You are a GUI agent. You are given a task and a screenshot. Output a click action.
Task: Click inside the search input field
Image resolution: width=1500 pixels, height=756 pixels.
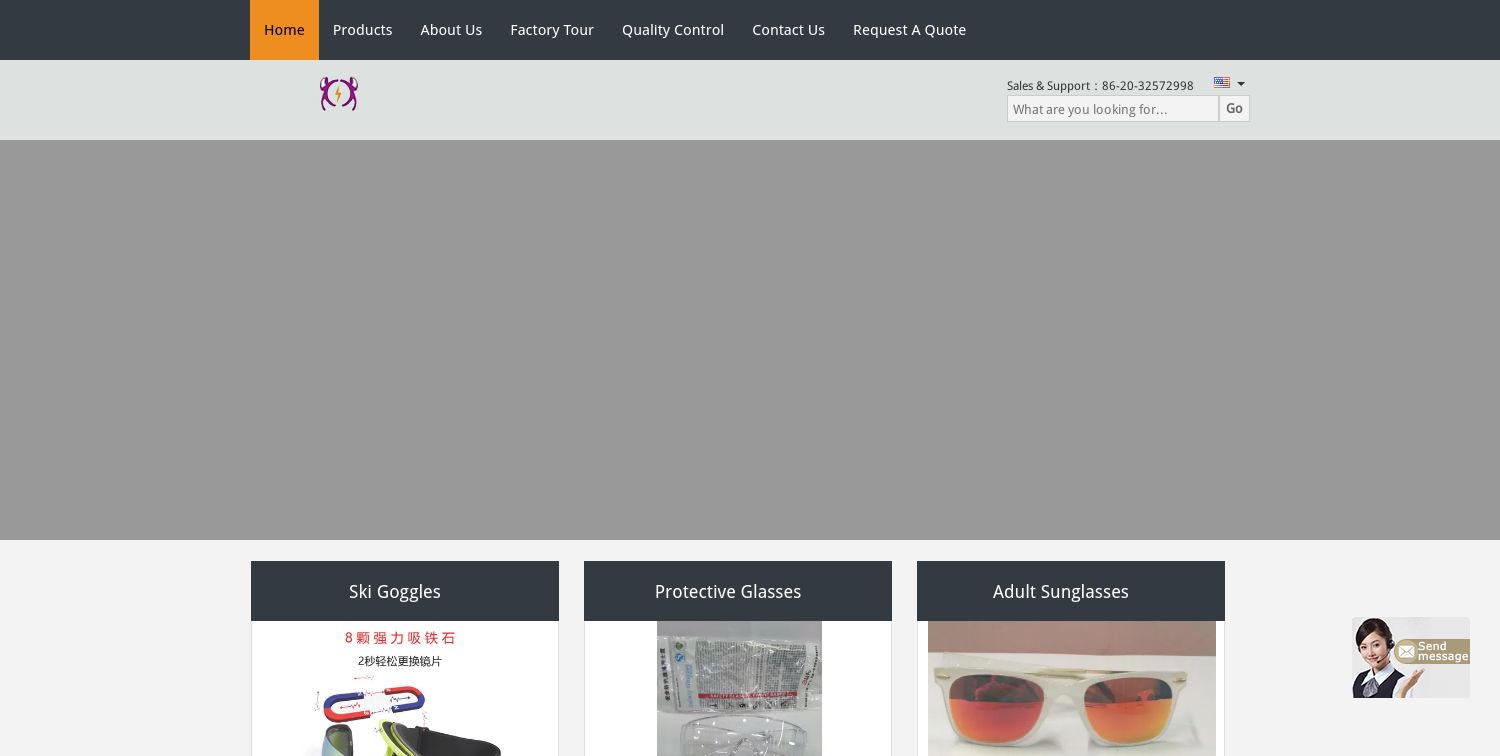click(1112, 109)
